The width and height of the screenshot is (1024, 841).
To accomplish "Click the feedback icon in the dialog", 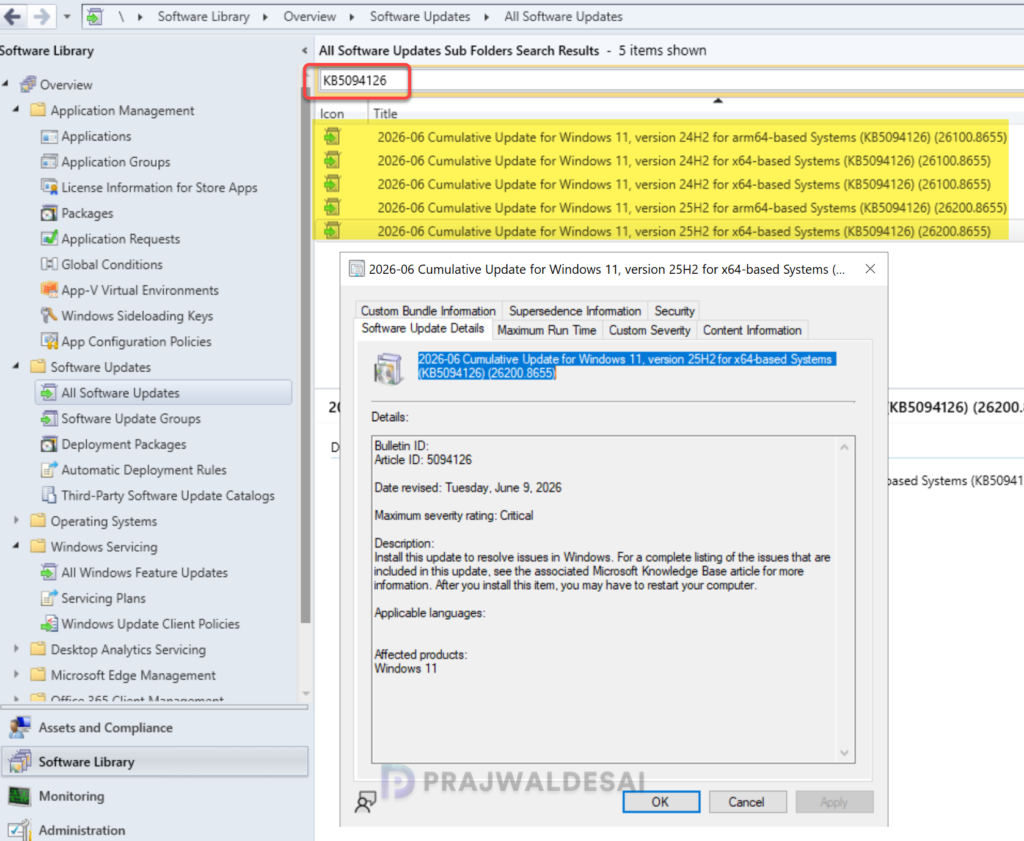I will (365, 802).
